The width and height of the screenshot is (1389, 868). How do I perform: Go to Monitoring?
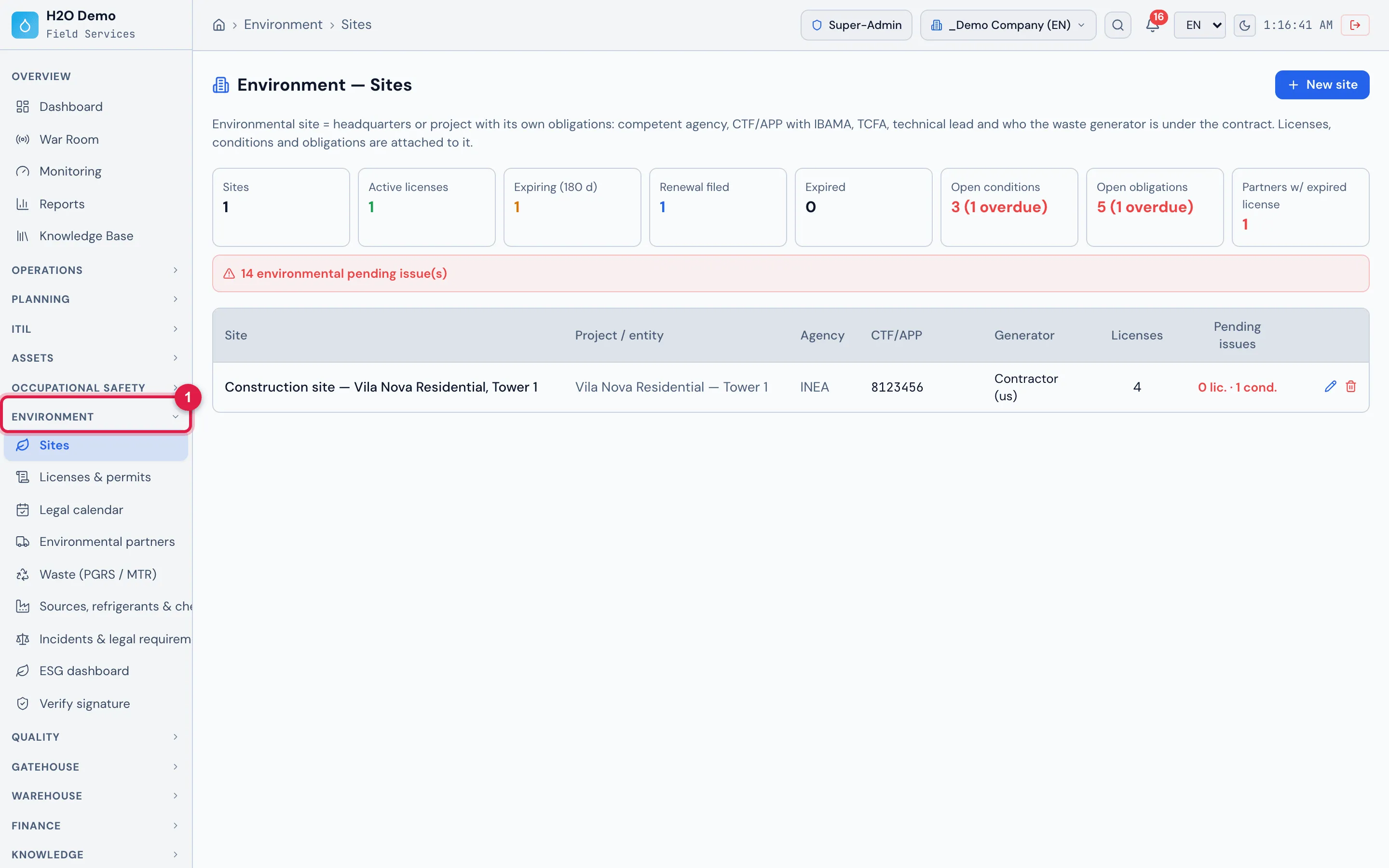pos(96,172)
